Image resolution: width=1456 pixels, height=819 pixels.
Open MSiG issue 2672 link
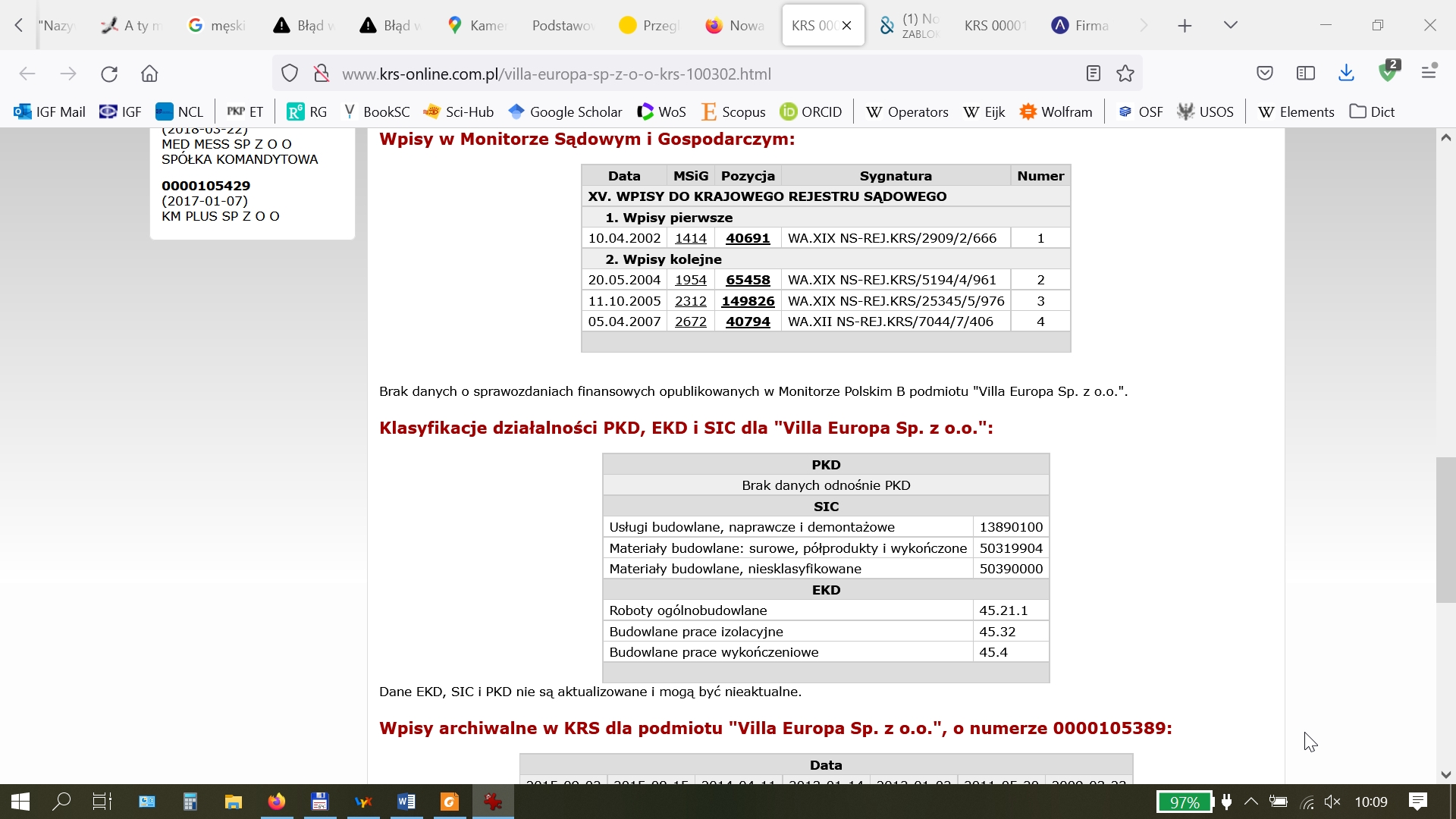click(x=690, y=322)
